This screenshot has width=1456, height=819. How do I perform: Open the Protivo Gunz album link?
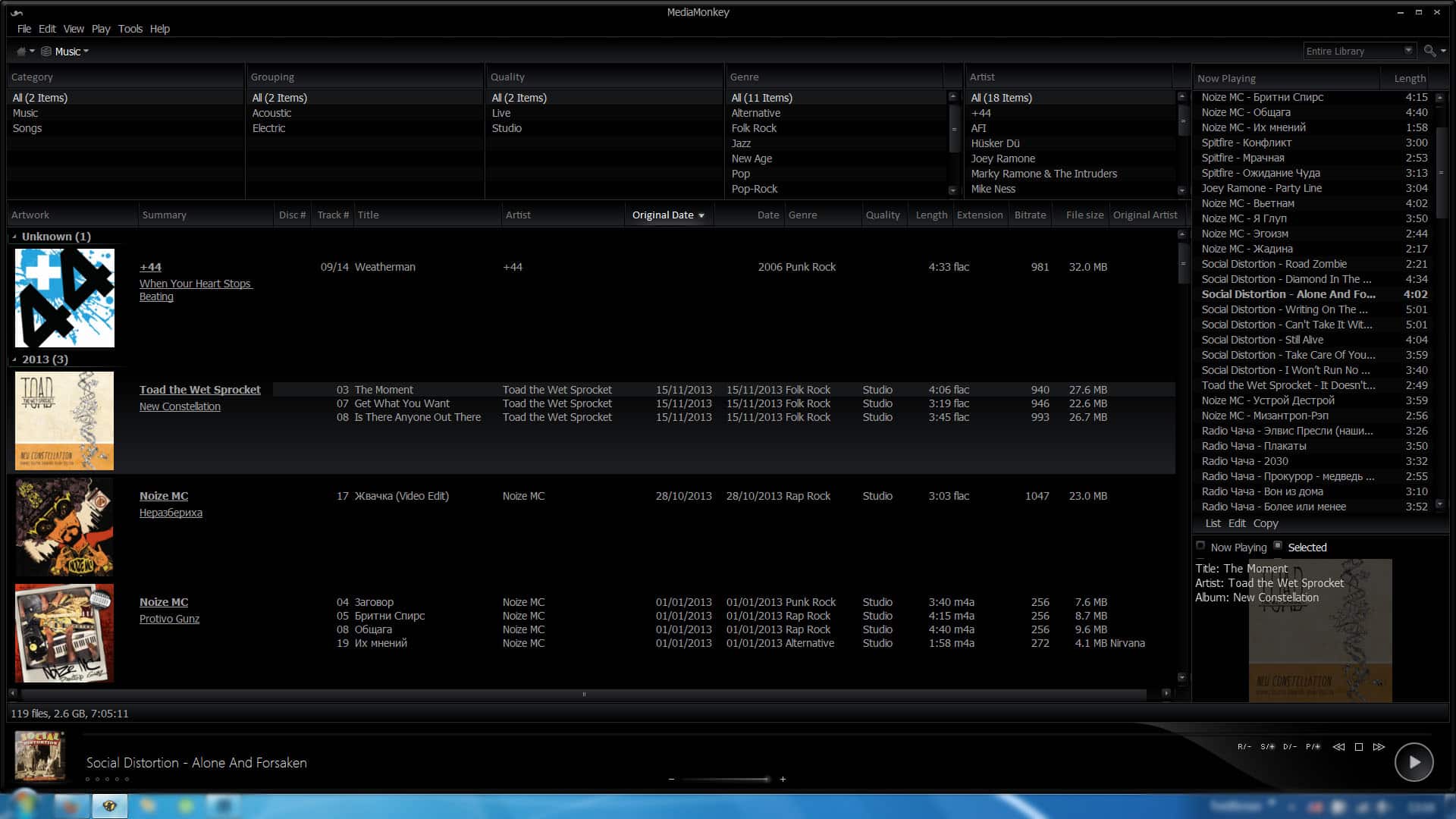(x=169, y=619)
